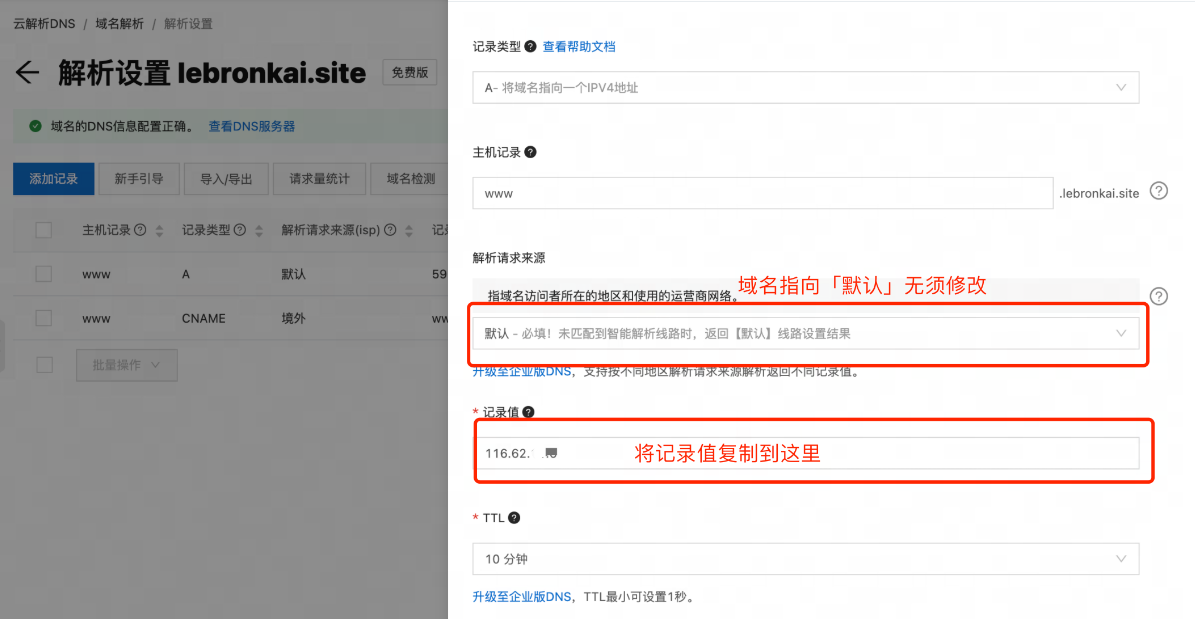
Task: Click the 记录值 IP address input field
Action: (x=805, y=453)
